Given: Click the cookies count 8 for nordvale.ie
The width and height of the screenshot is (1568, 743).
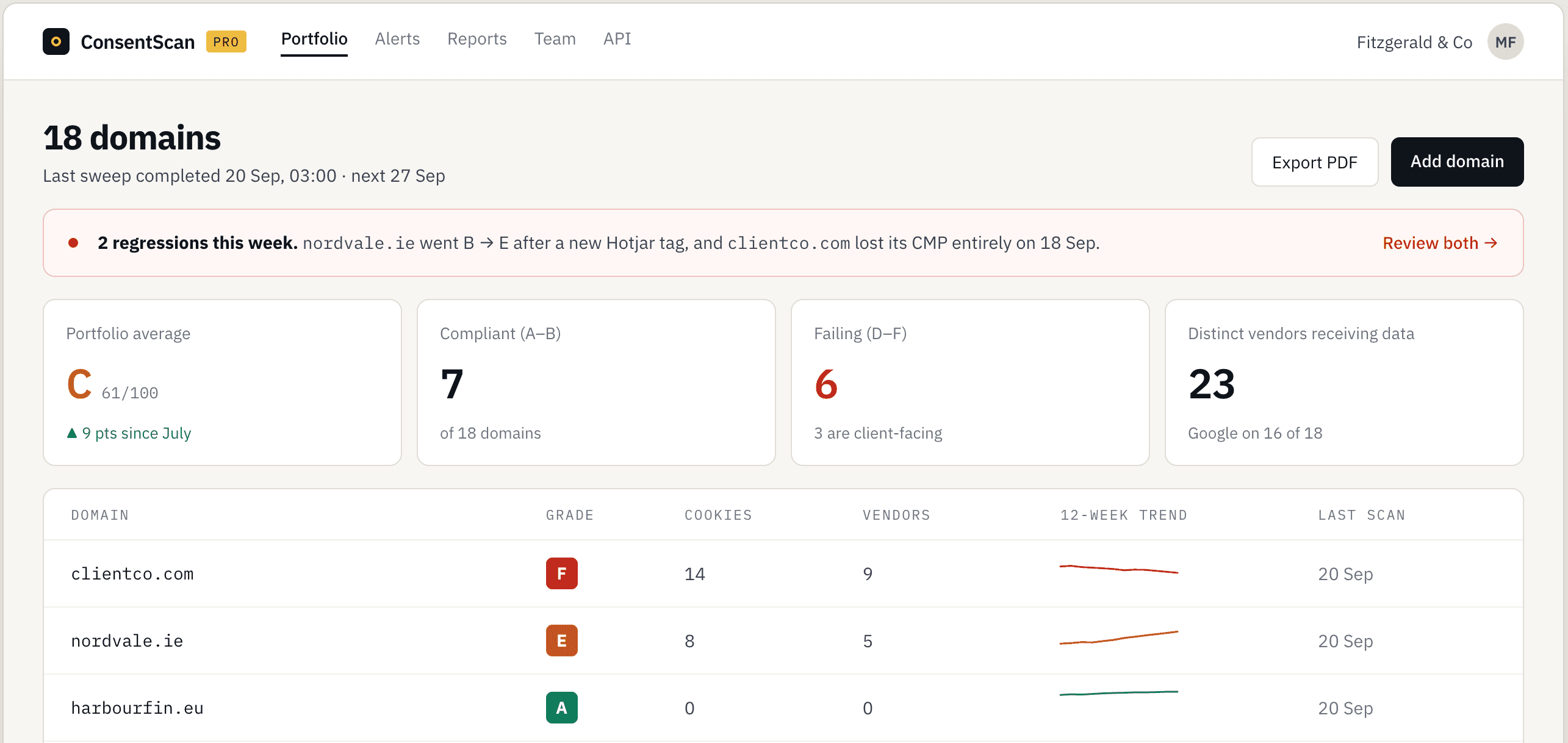Looking at the screenshot, I should [689, 641].
